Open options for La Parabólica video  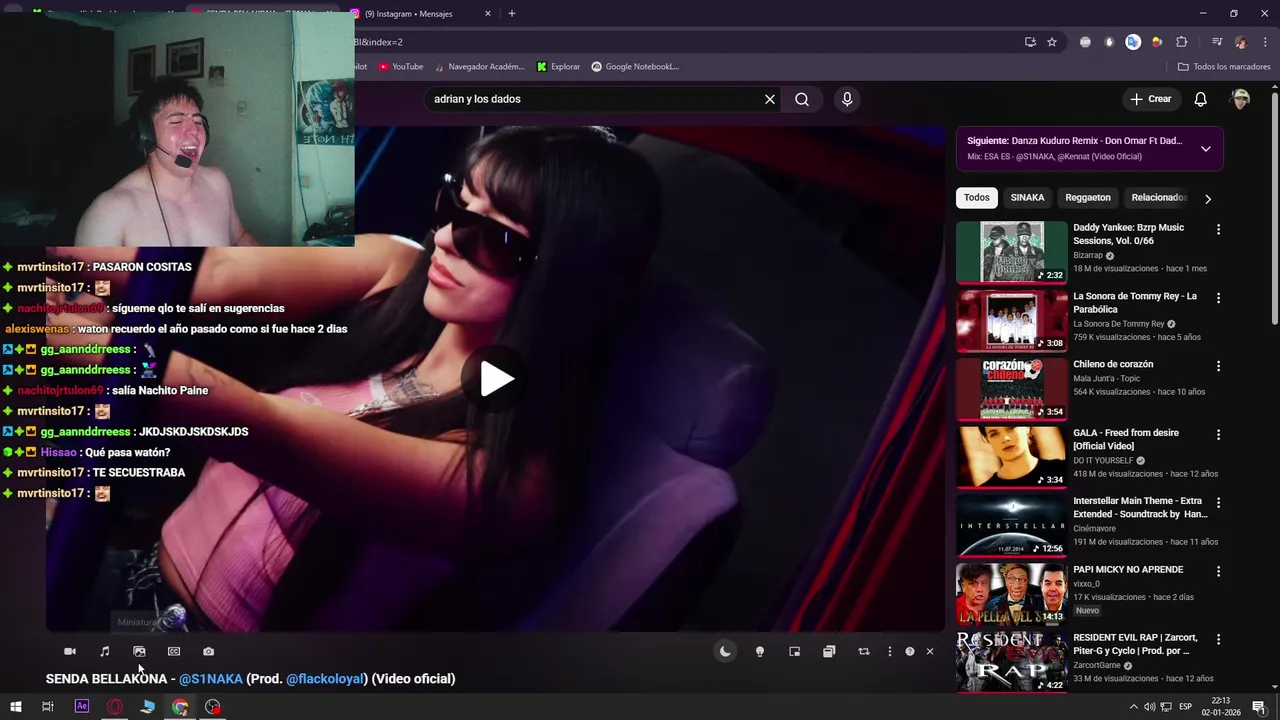coord(1218,298)
